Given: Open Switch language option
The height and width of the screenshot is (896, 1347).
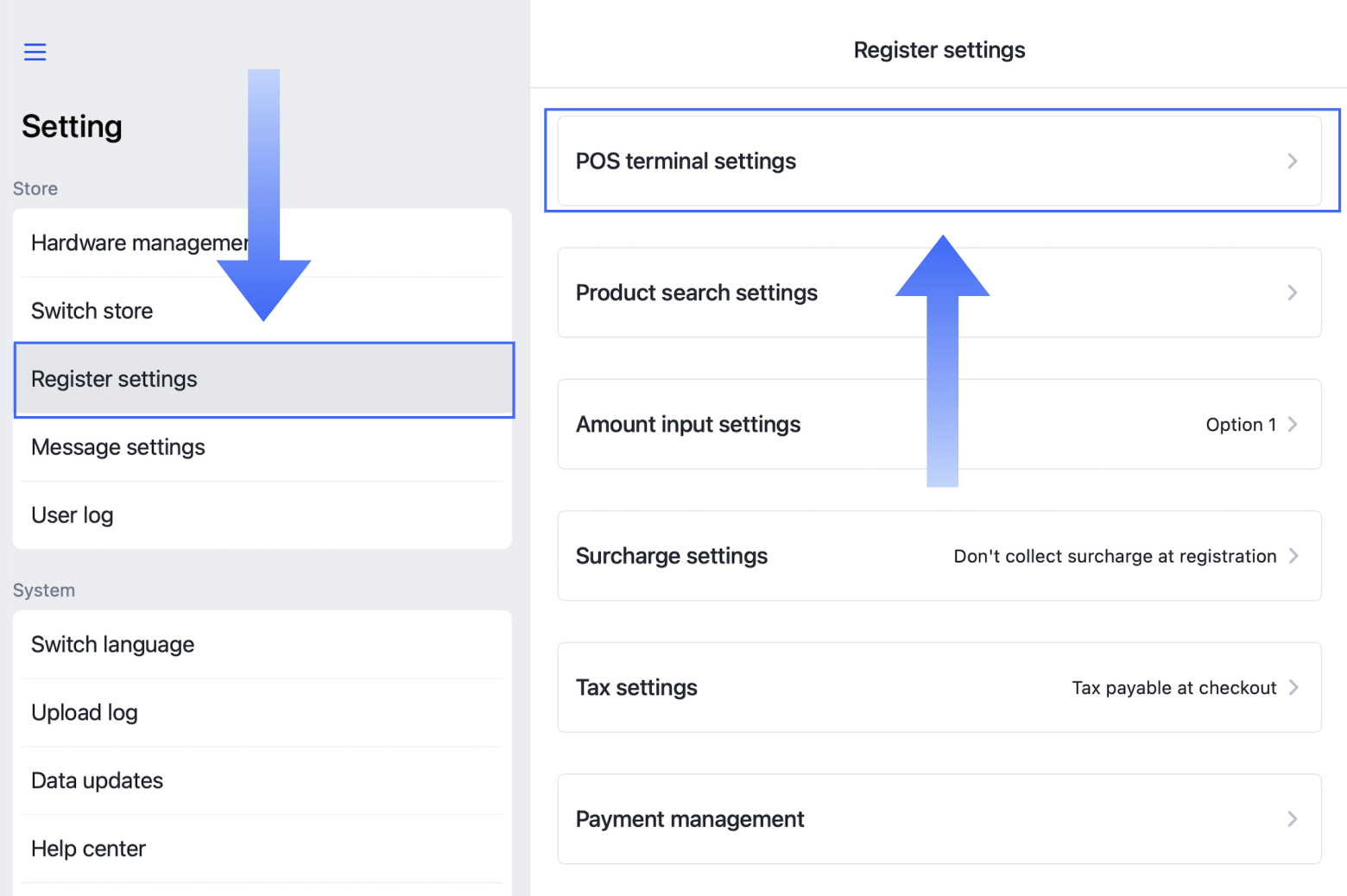Looking at the screenshot, I should tap(113, 645).
